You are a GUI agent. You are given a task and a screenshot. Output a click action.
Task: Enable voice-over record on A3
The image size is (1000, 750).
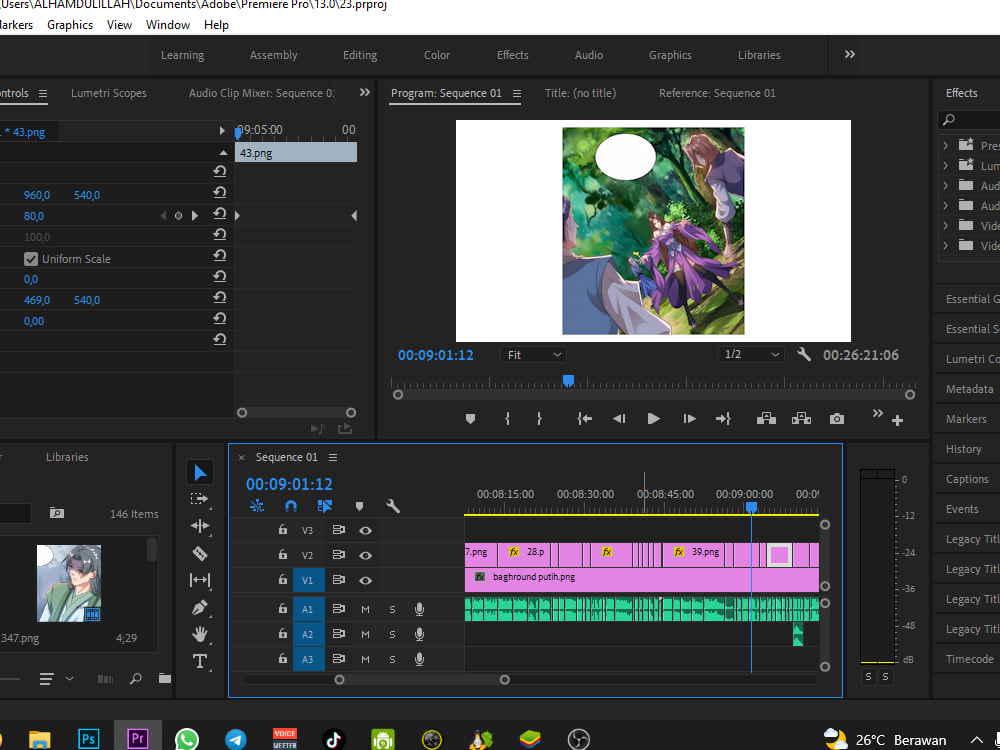tap(419, 659)
